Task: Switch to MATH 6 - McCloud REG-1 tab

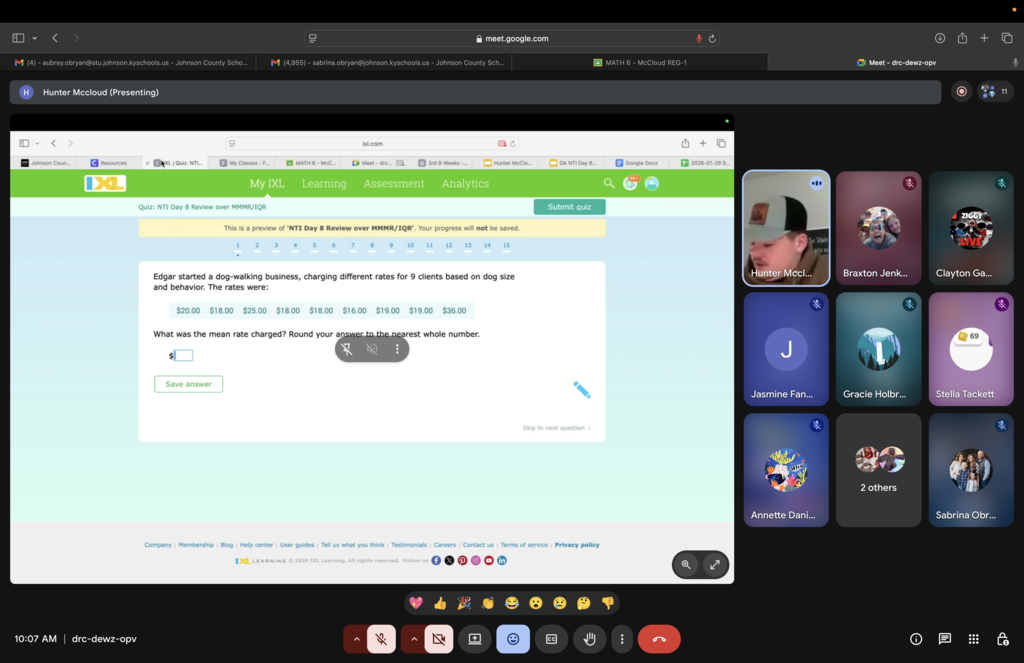Action: click(x=640, y=62)
